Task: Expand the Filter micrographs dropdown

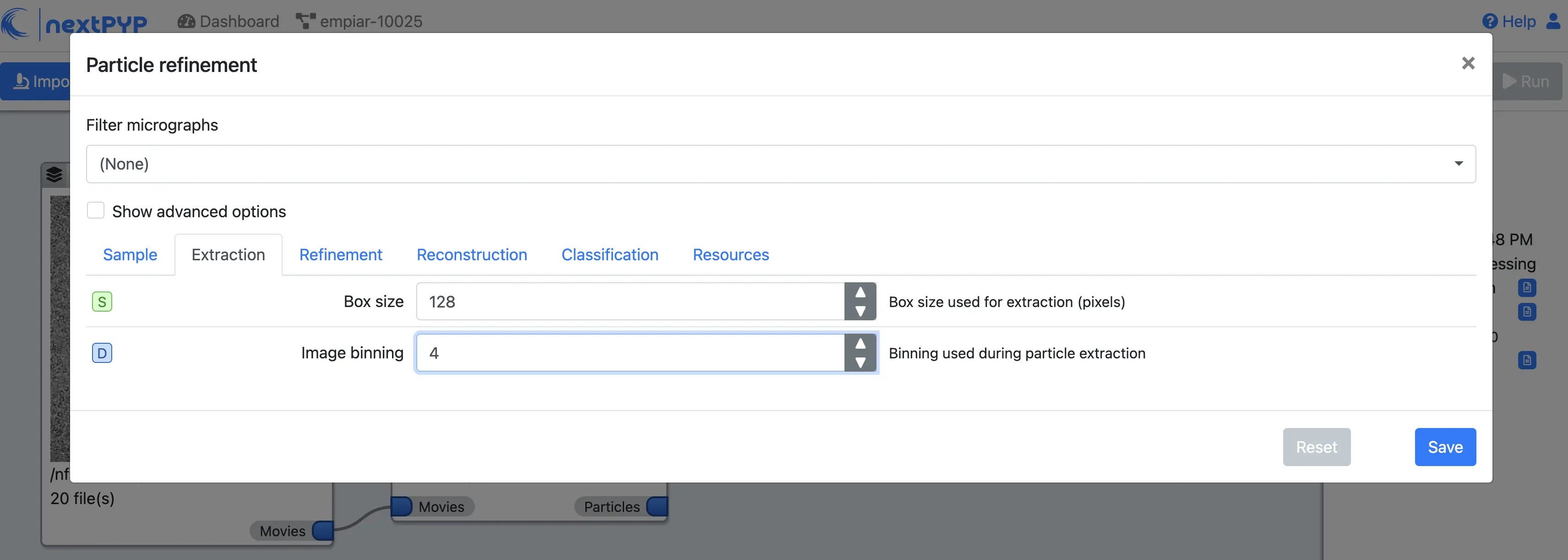Action: tap(780, 164)
